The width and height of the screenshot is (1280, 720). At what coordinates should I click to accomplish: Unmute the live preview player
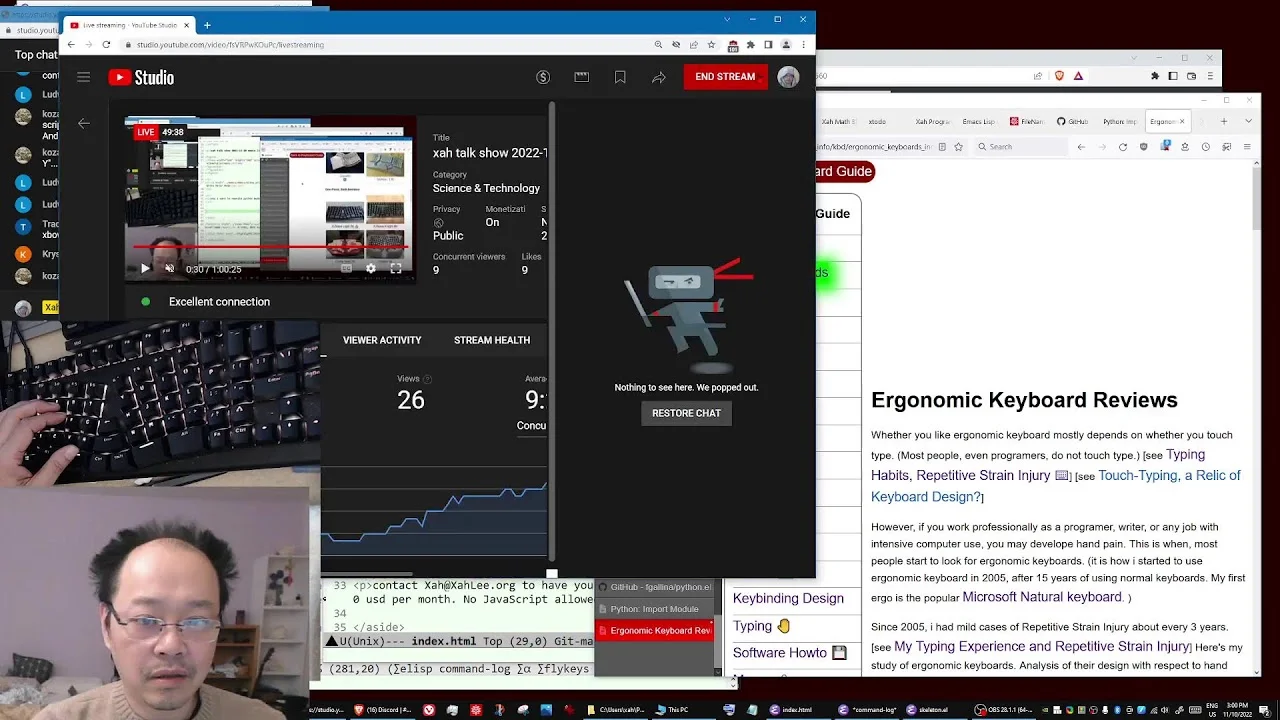point(169,268)
